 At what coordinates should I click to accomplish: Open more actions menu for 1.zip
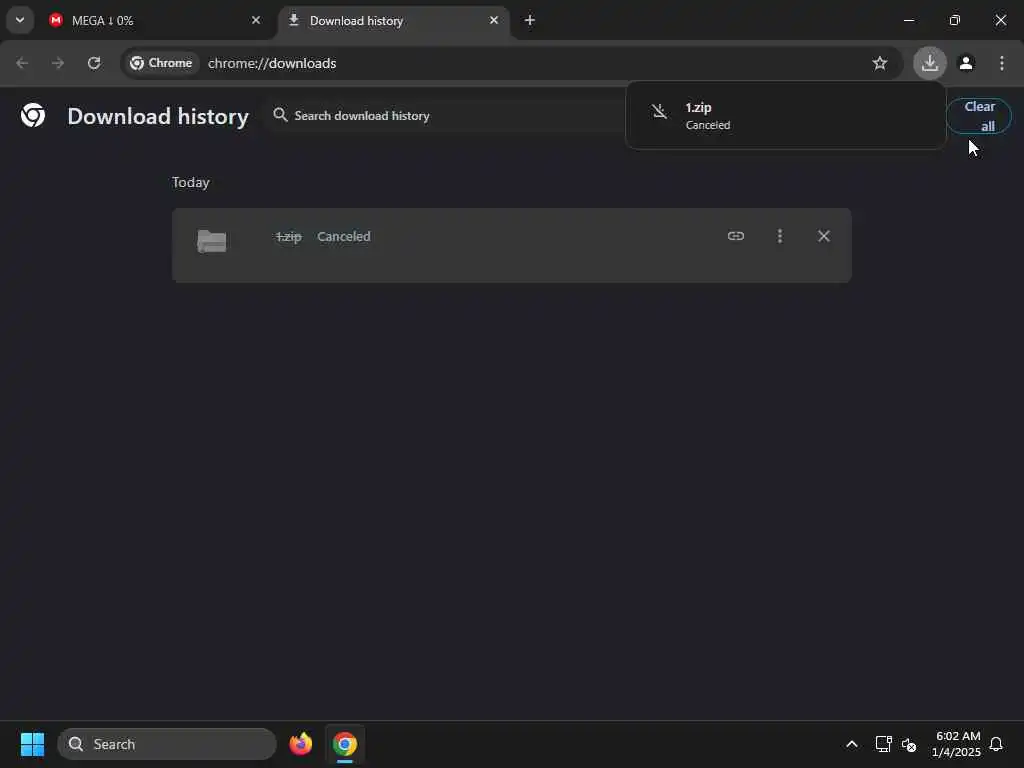tap(780, 236)
